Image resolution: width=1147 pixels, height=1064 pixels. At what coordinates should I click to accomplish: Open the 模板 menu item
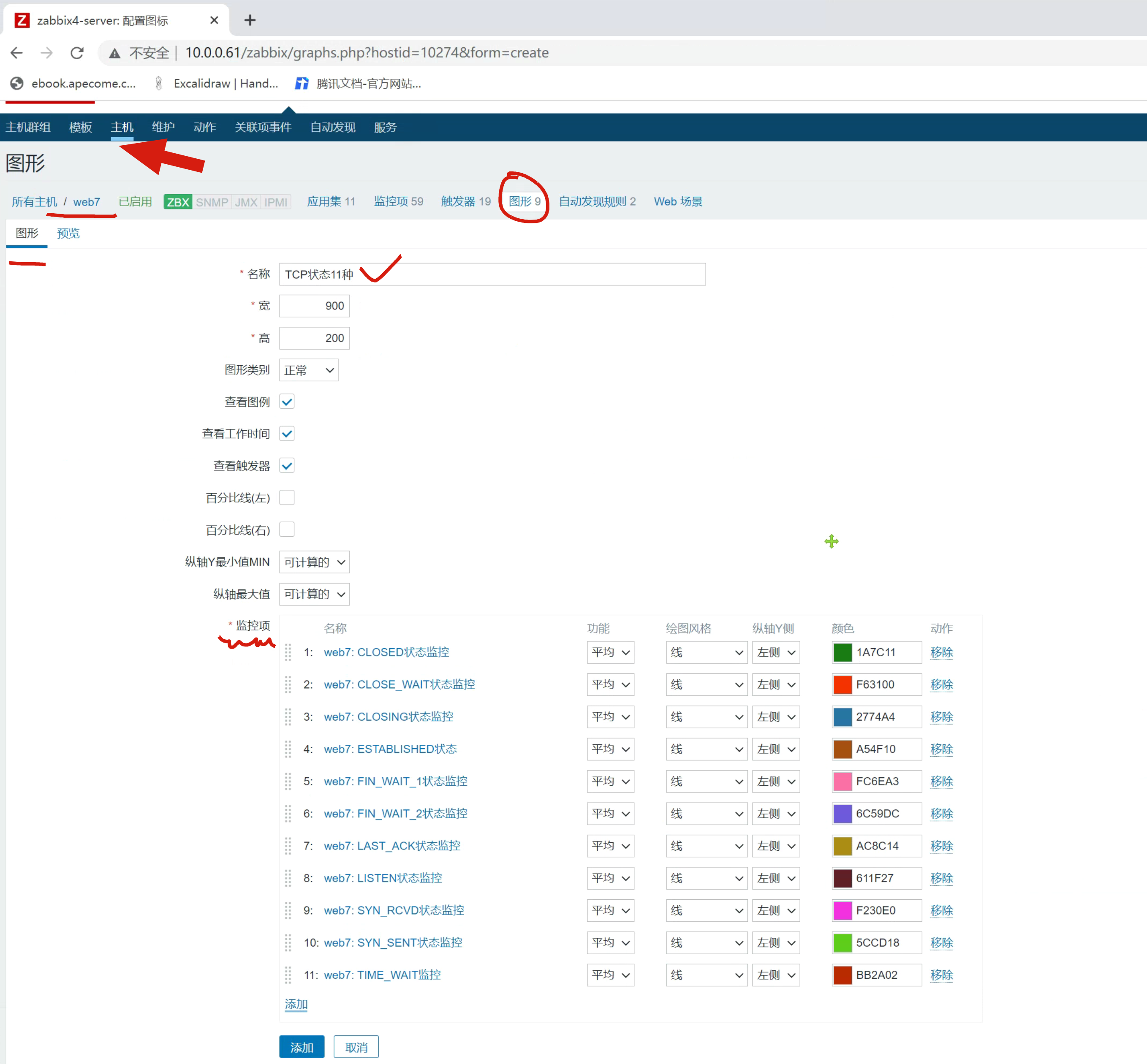pyautogui.click(x=80, y=127)
